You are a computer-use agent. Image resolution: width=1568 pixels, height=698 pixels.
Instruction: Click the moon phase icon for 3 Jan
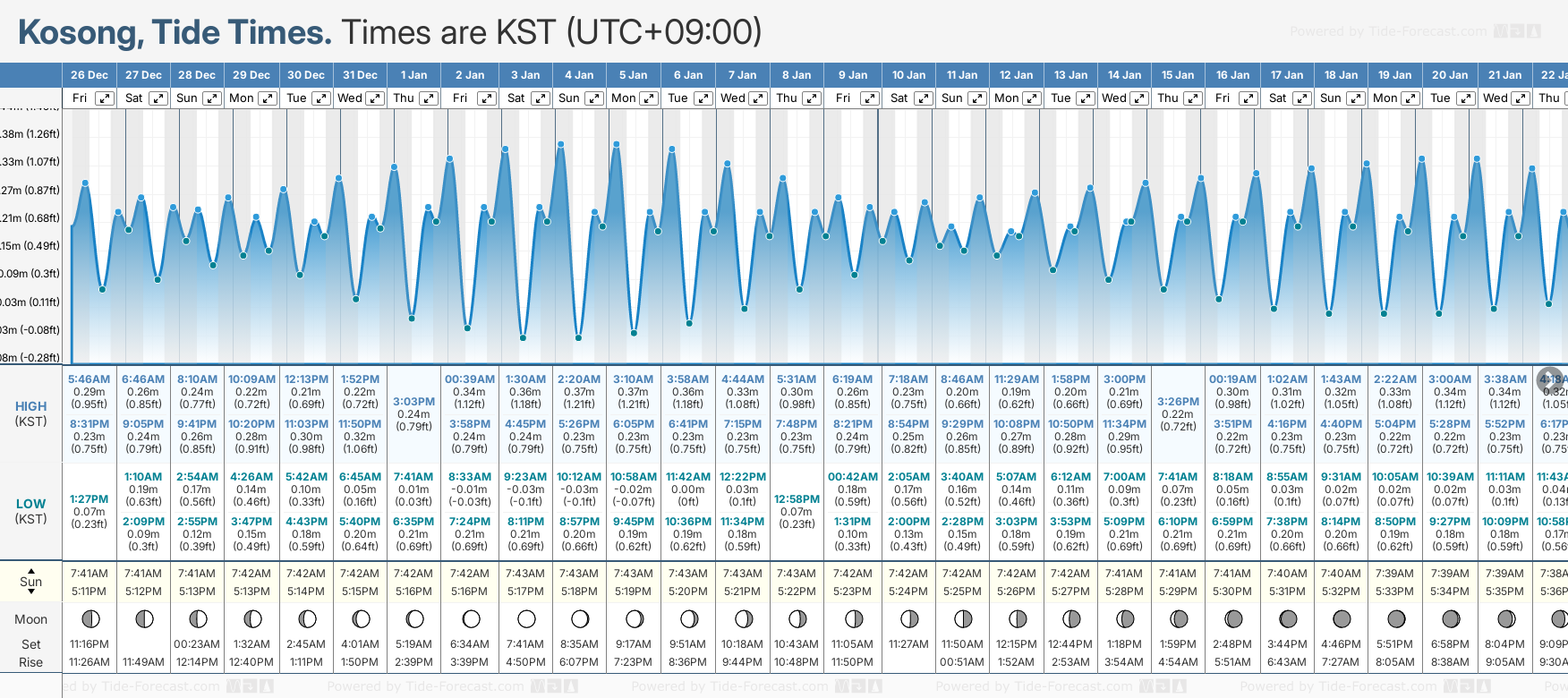coord(526,618)
